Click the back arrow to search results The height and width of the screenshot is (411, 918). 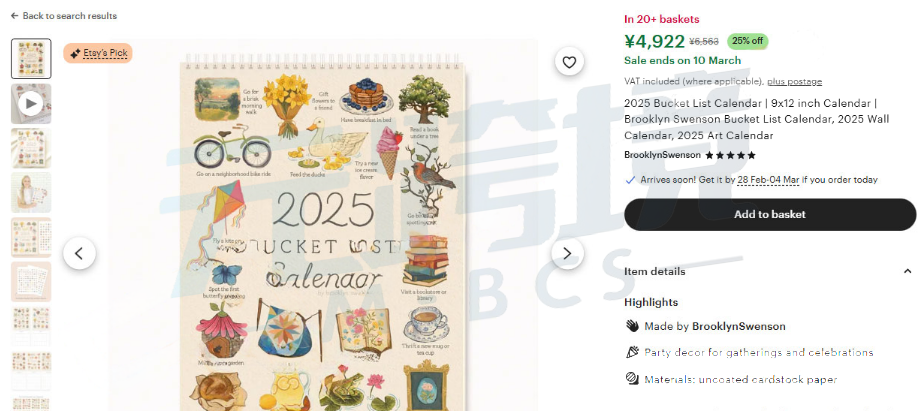(x=15, y=16)
